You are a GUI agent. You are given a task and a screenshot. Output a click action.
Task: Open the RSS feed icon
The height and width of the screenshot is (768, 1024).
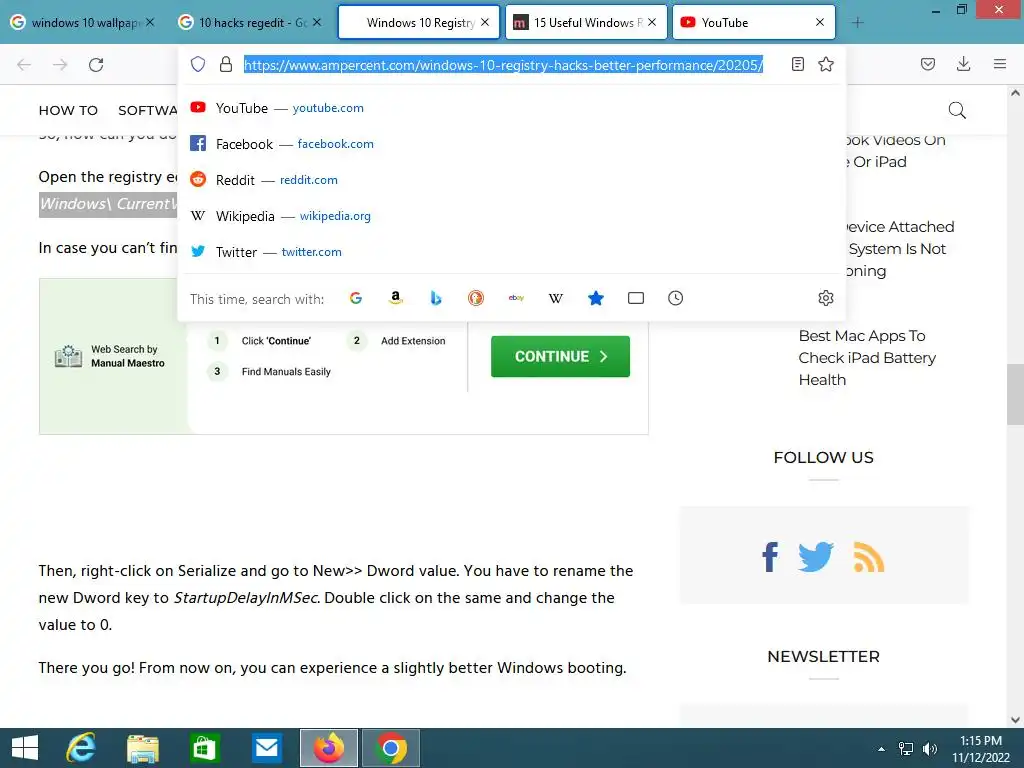click(869, 557)
